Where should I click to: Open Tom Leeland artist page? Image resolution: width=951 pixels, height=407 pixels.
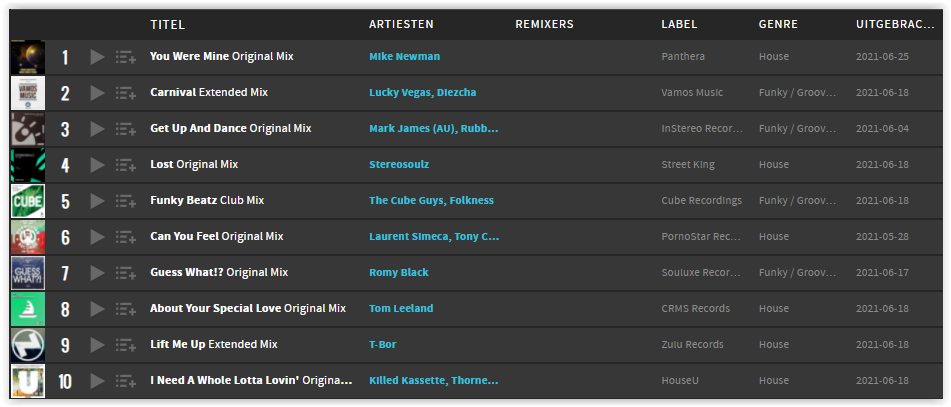pyautogui.click(x=401, y=308)
